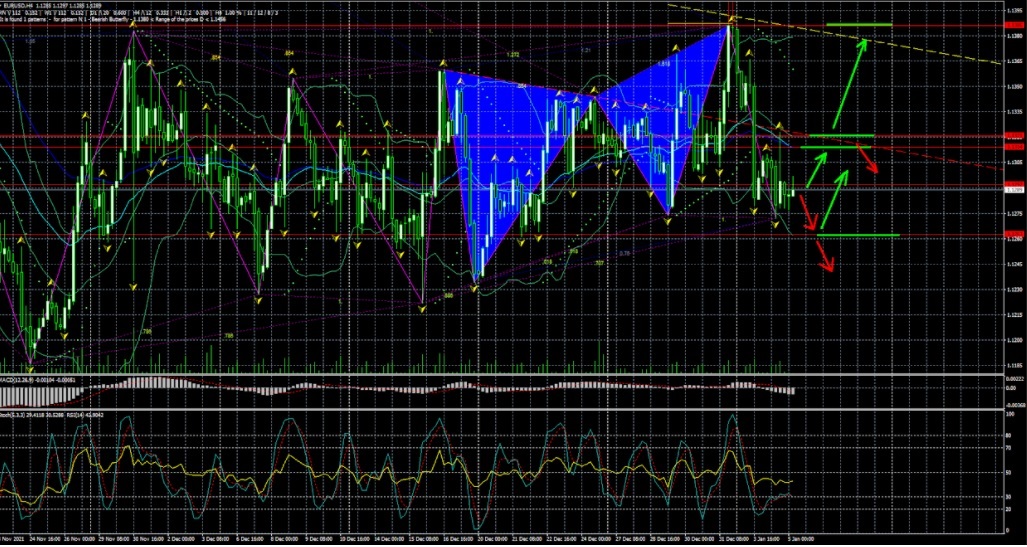Click the 1.1245 price scale value
1027x547 pixels.
point(1015,265)
